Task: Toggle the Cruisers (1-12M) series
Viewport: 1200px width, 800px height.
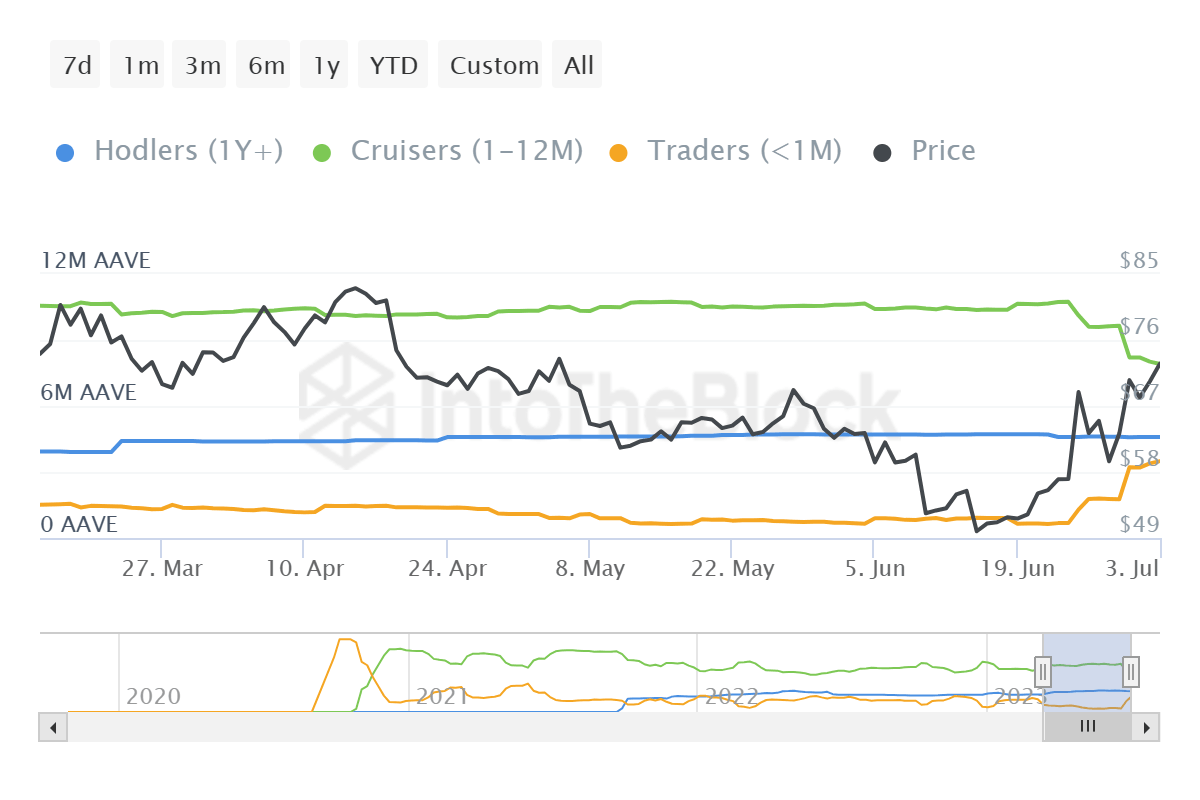Action: (466, 151)
